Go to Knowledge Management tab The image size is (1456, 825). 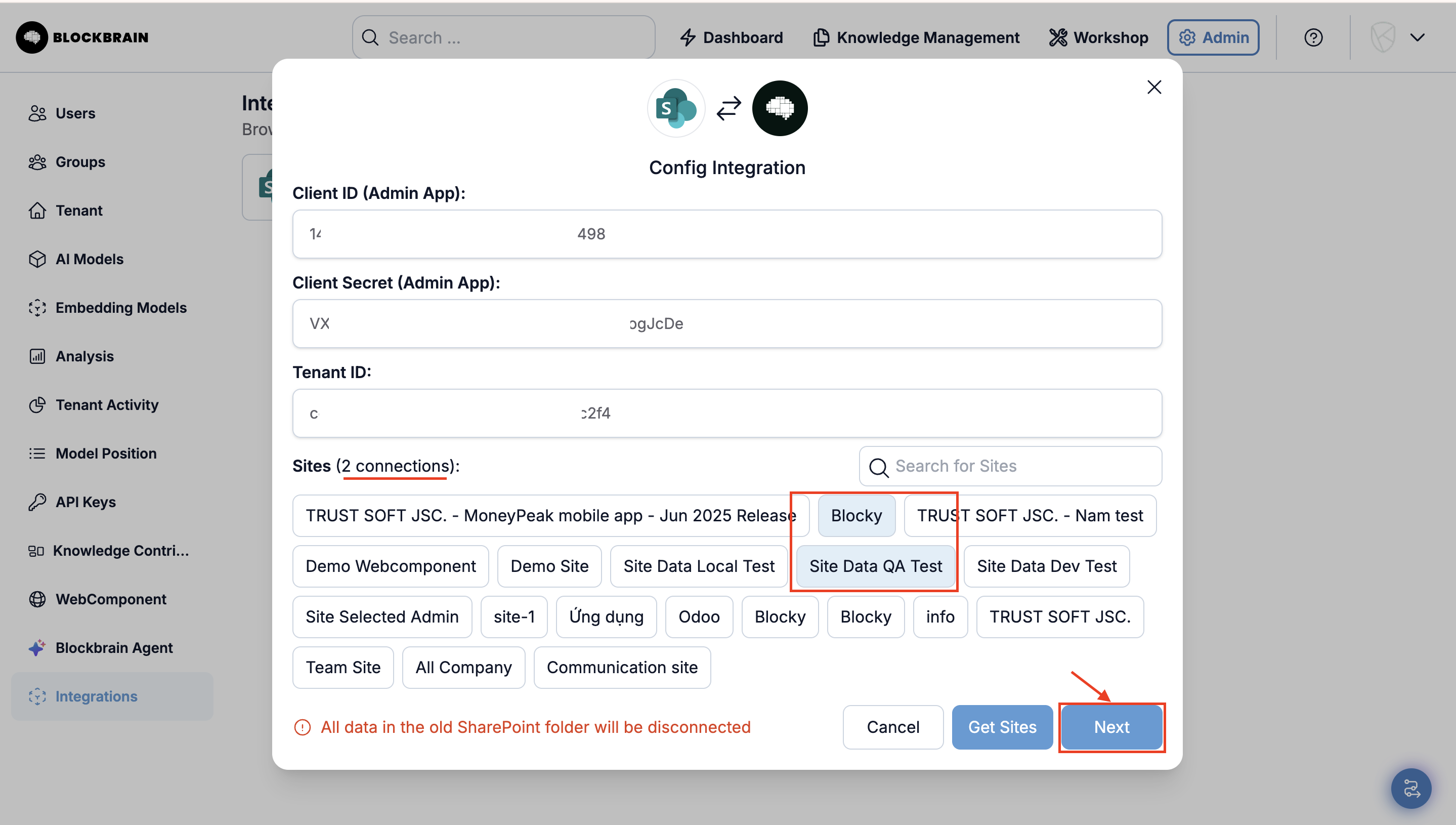pos(916,37)
